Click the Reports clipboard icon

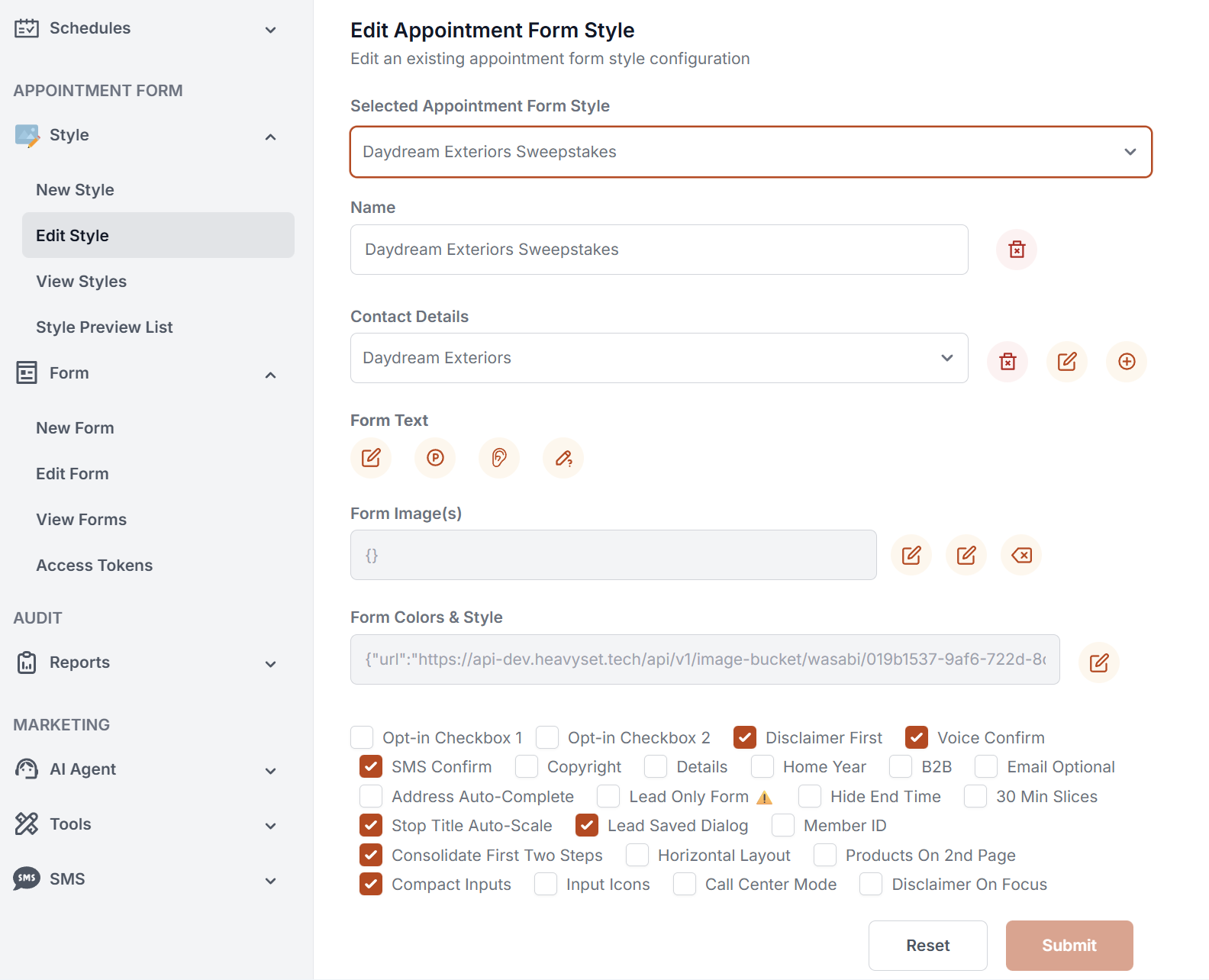click(x=27, y=662)
